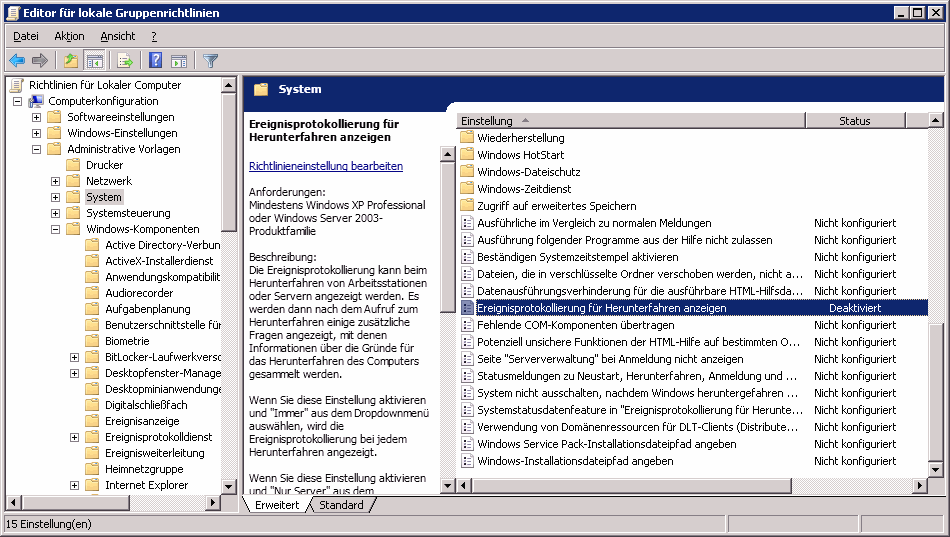Click the Up one level folder icon
The height and width of the screenshot is (537, 950).
[x=71, y=61]
